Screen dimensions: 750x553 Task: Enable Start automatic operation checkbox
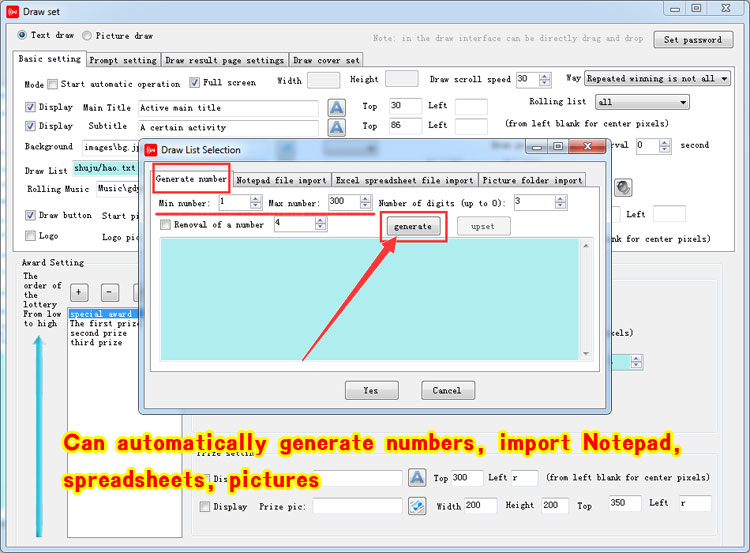[x=53, y=84]
